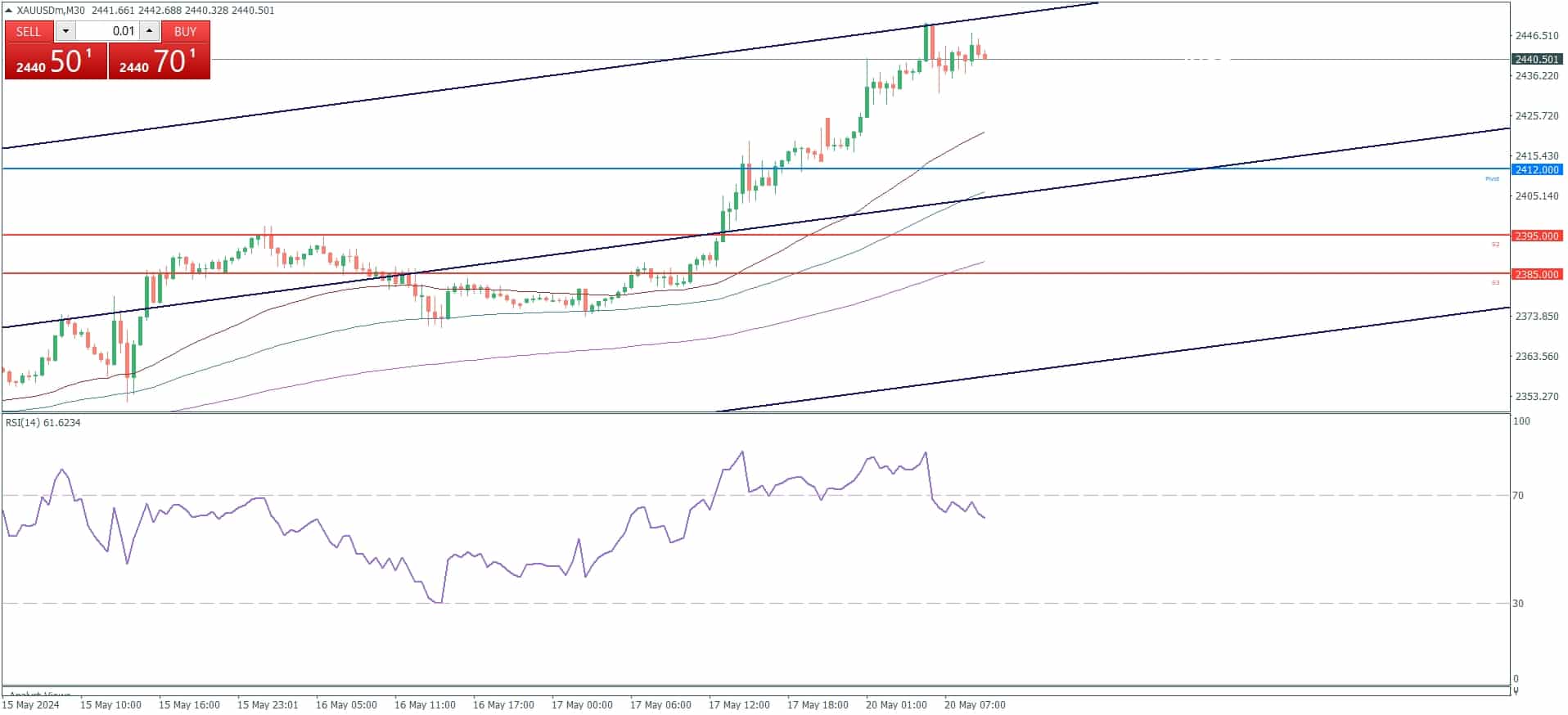
Task: Click the RSI 70 level label
Action: click(x=1518, y=495)
